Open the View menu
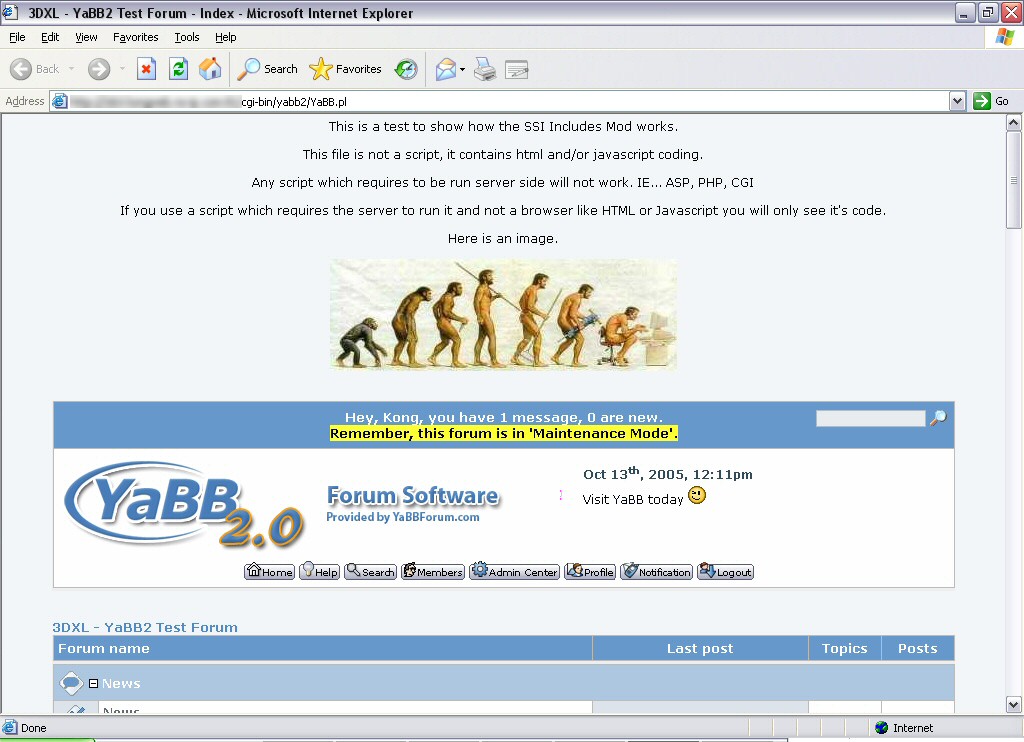Viewport: 1024px width, 742px height. click(86, 37)
